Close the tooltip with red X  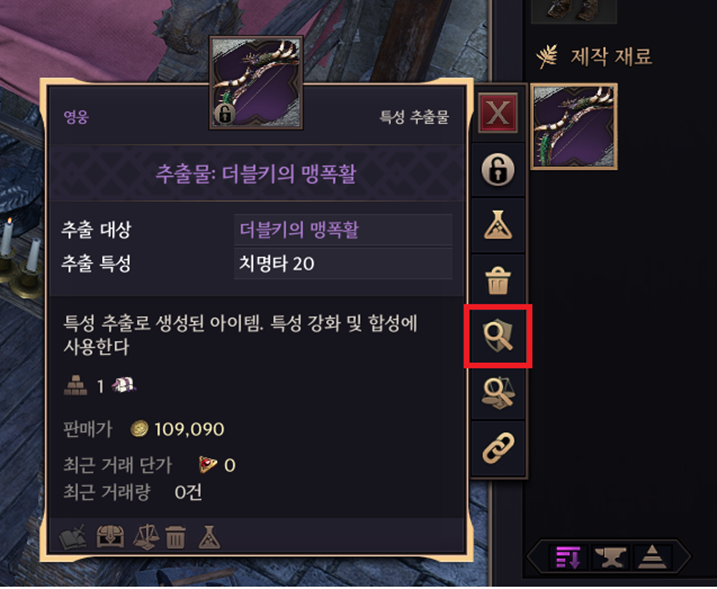pyautogui.click(x=498, y=112)
